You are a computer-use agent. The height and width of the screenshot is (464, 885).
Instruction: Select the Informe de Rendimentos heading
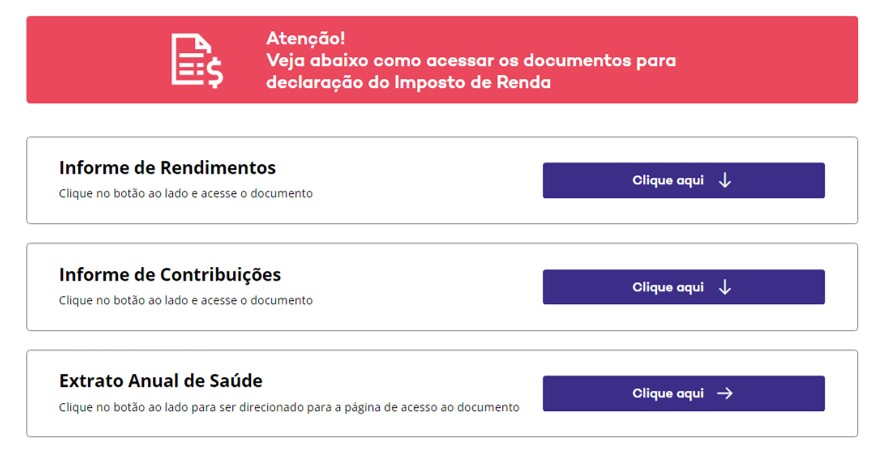[x=167, y=168]
